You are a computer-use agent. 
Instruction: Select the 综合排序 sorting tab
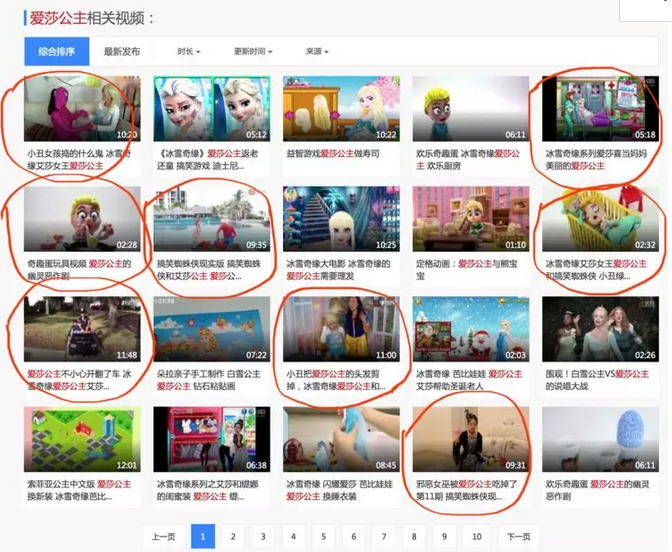(x=57, y=51)
